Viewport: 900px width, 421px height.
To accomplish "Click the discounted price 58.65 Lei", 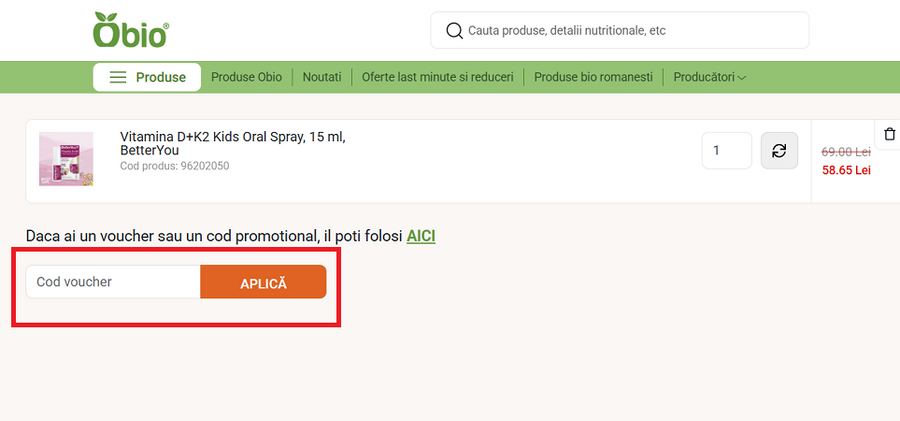I will pos(846,171).
